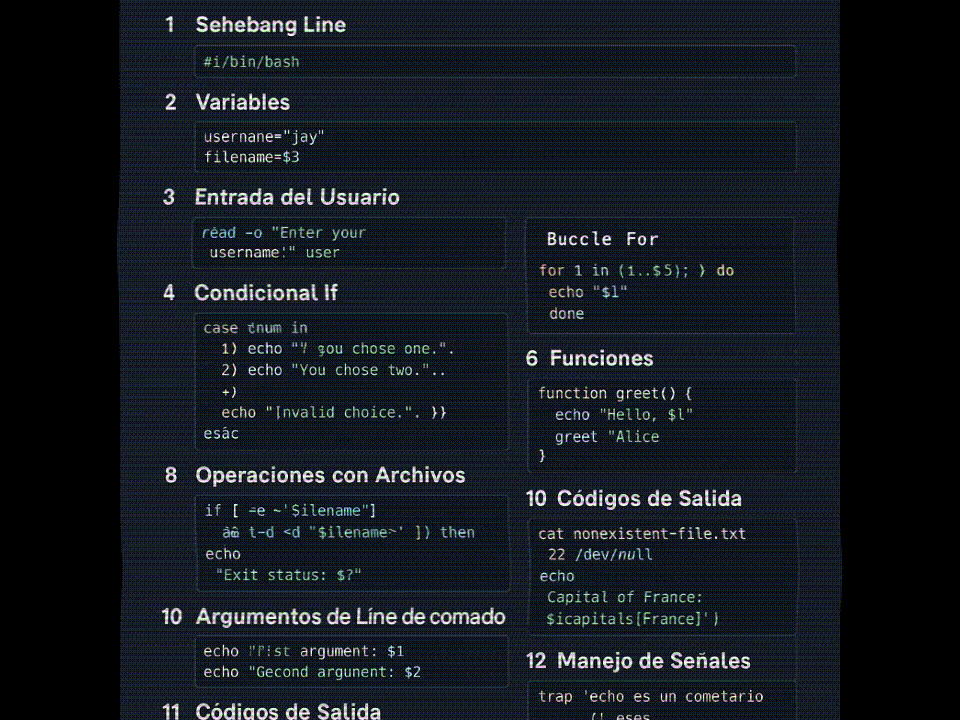
Task: Select the "Argumentos de Líne de comado" heading
Action: [350, 616]
